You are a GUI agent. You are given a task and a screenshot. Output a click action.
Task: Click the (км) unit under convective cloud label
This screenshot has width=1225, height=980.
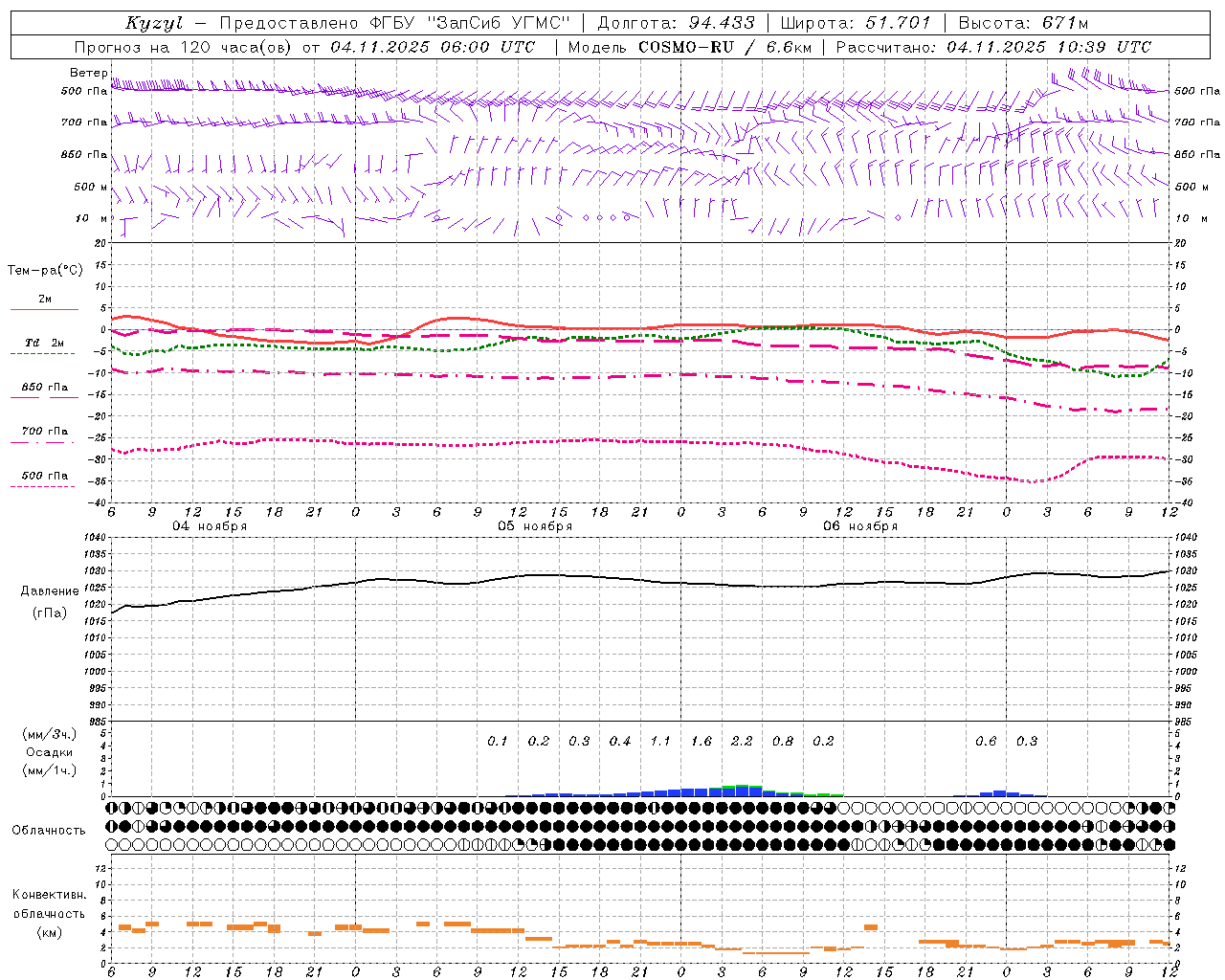[50, 932]
